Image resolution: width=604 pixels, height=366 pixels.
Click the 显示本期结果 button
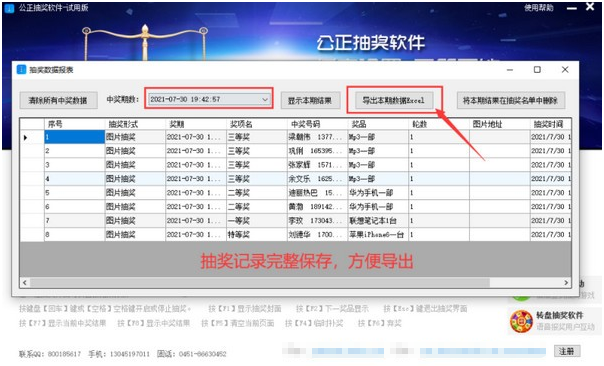click(310, 101)
